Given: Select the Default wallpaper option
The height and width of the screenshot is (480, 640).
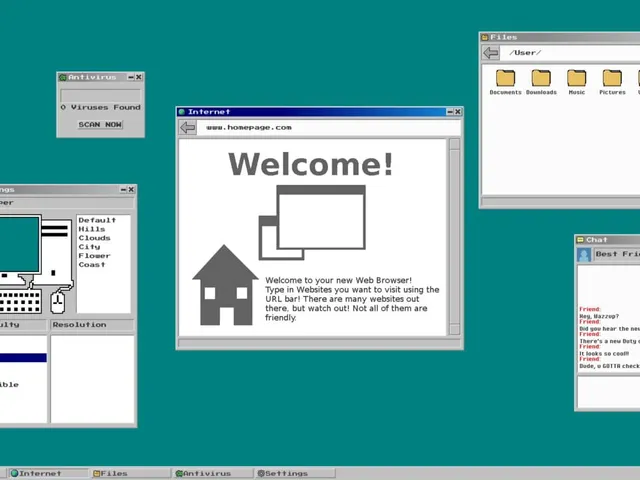Looking at the screenshot, I should click(x=97, y=220).
